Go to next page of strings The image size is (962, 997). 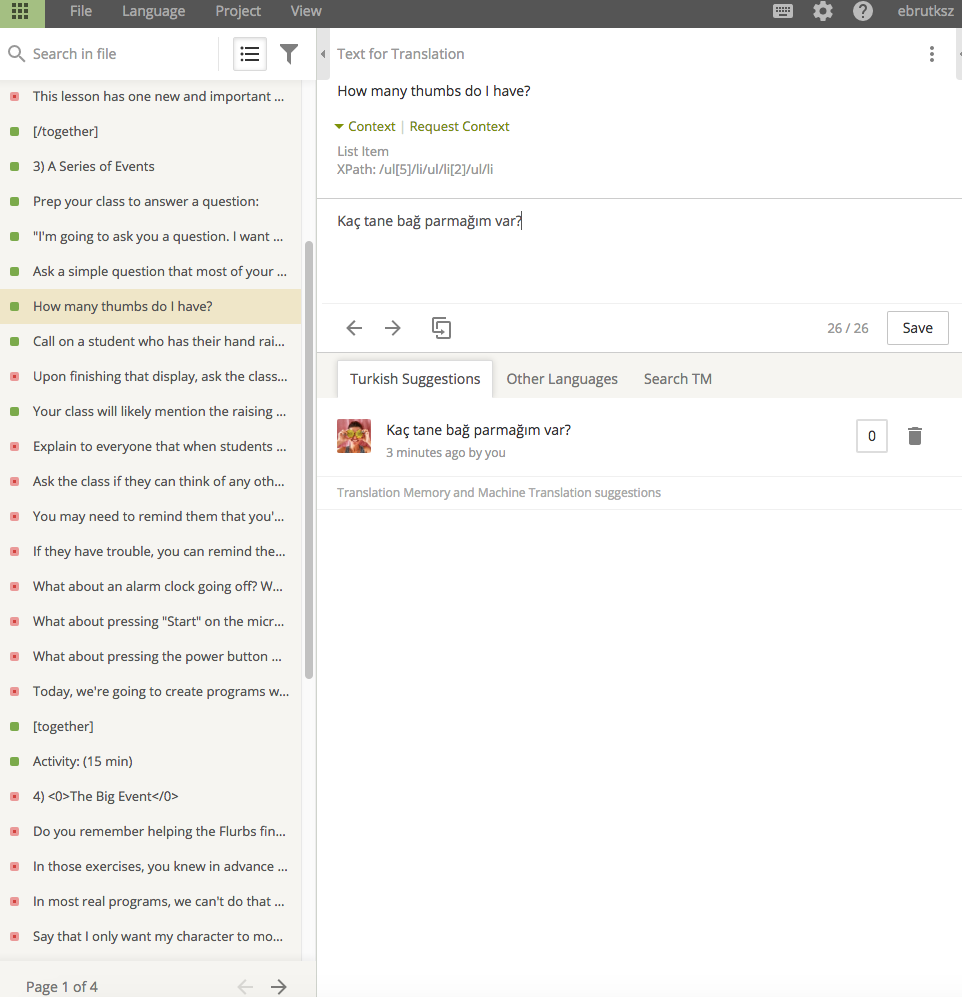278,987
